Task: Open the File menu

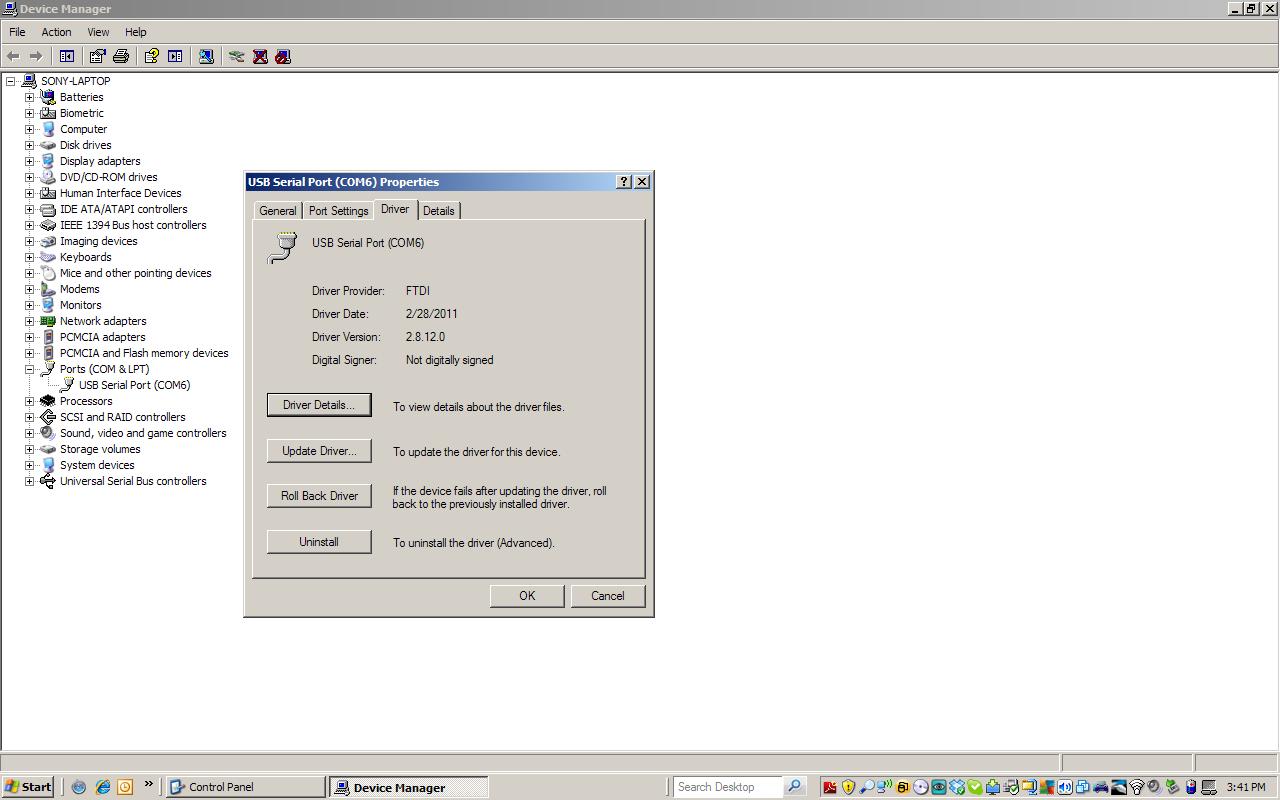Action: [x=17, y=32]
